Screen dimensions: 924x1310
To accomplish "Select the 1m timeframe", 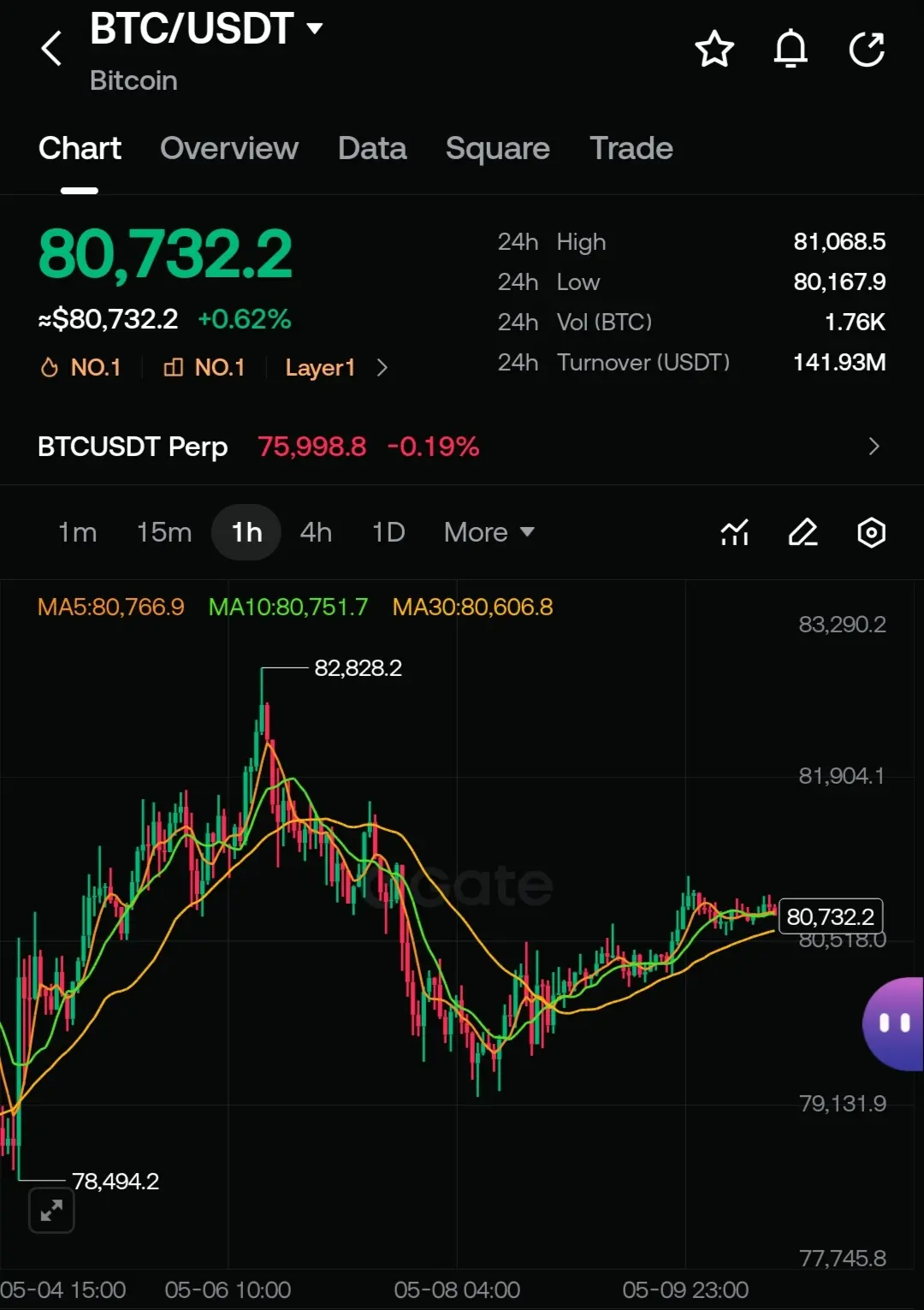I will coord(77,532).
